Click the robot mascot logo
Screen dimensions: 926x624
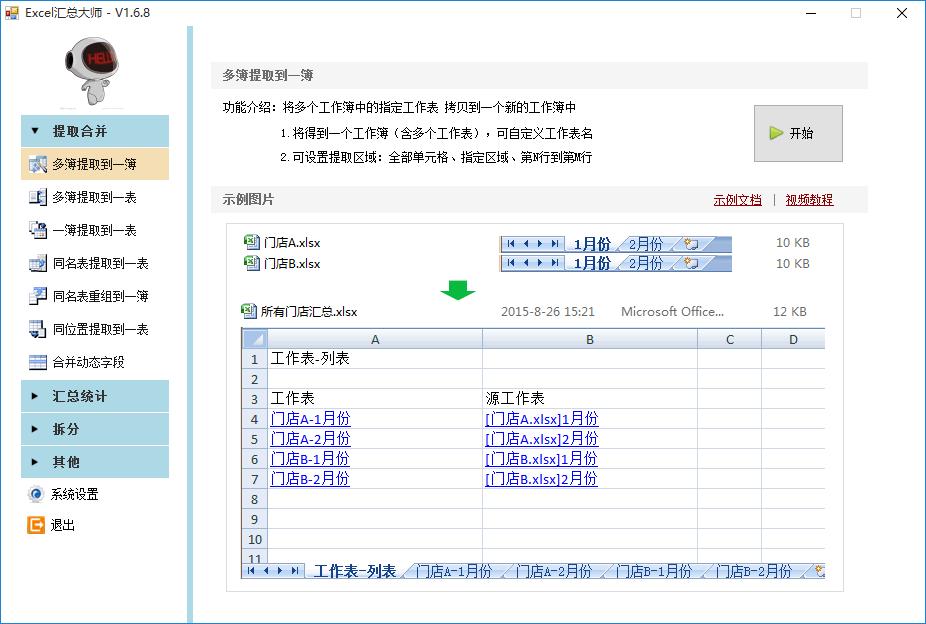(x=92, y=71)
